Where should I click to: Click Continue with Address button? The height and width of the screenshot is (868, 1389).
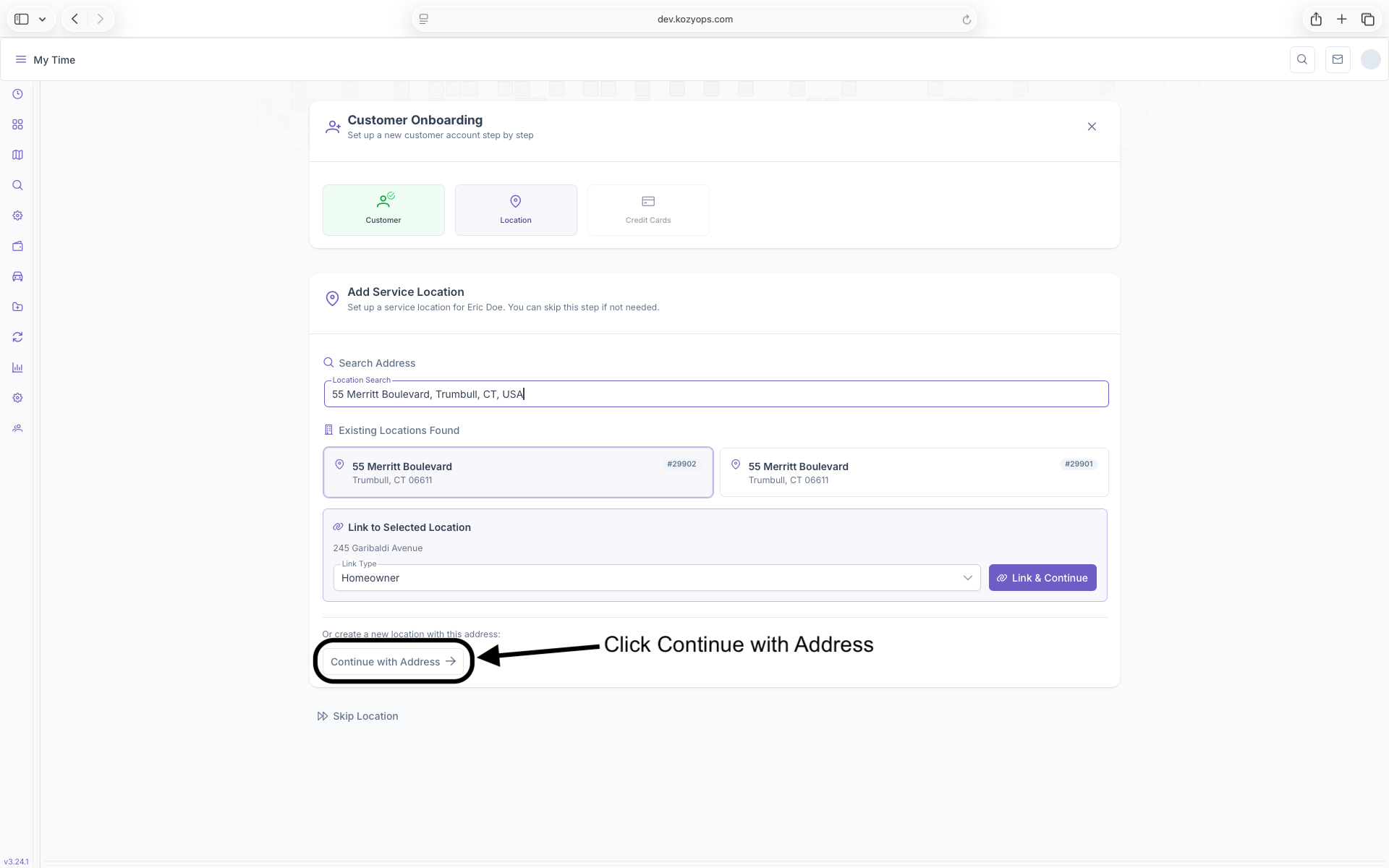[393, 662]
